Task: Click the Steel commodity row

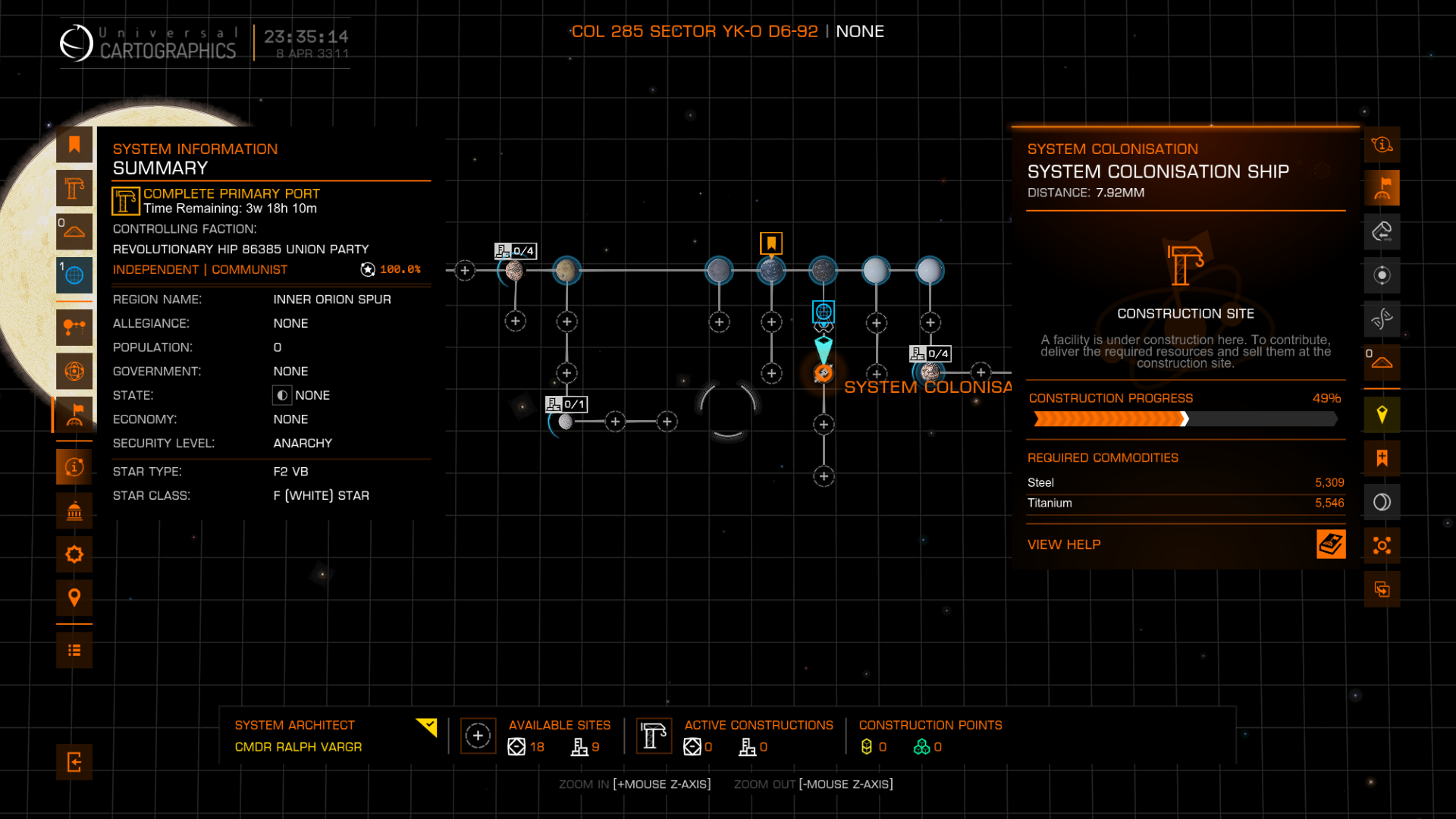Action: [x=1186, y=482]
